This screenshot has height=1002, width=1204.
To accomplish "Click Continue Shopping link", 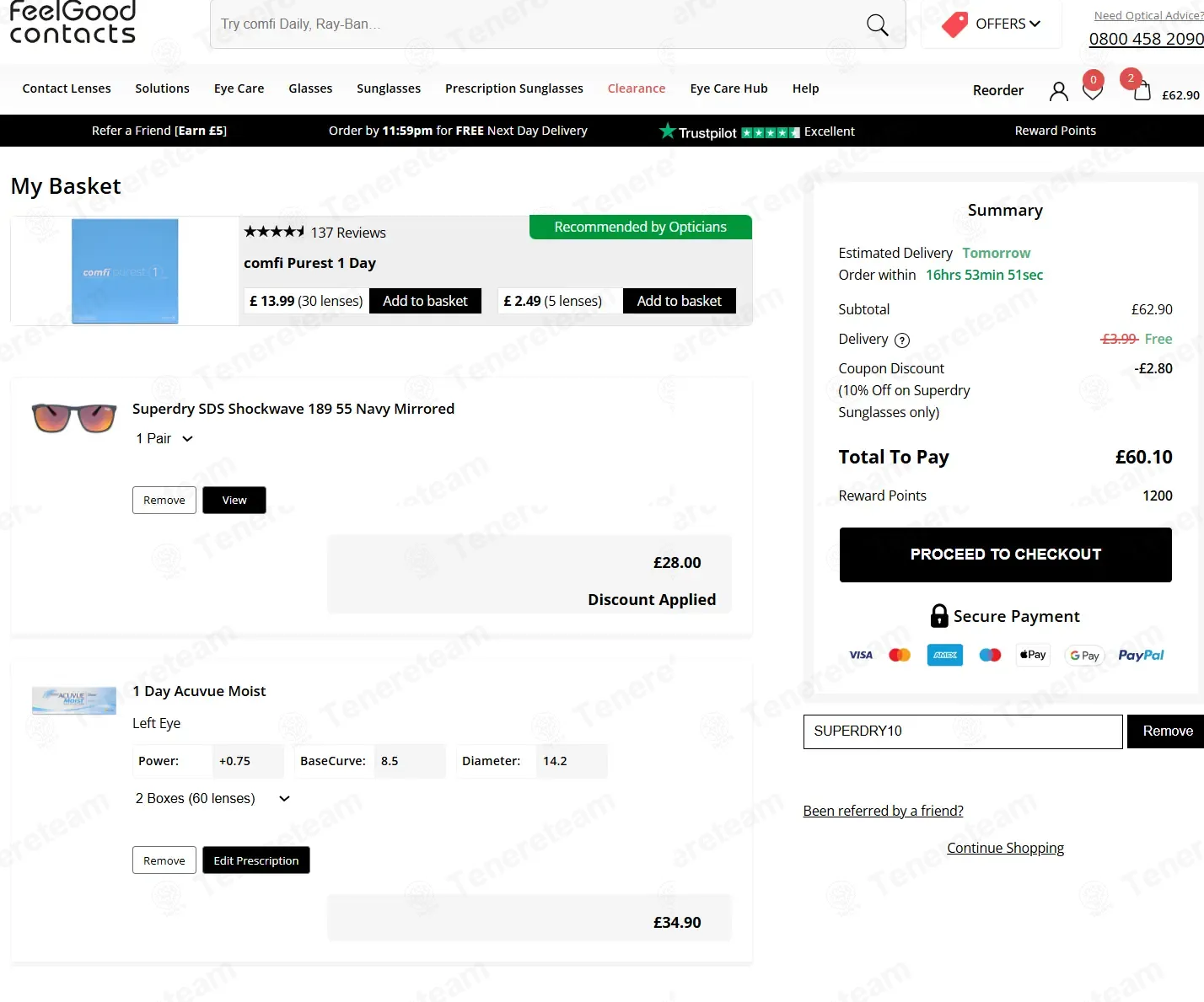I will 1005,848.
